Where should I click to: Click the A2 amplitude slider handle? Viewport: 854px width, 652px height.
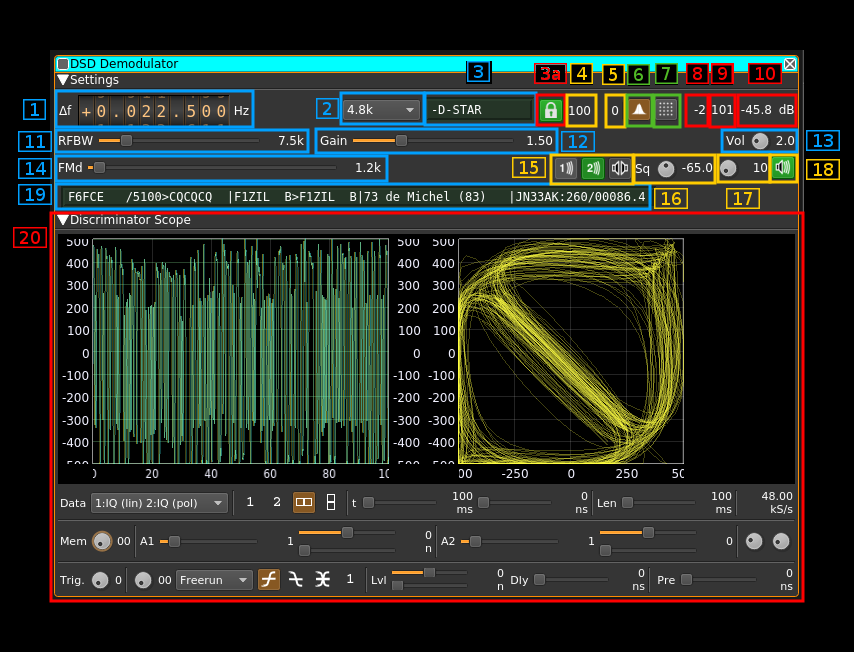click(475, 541)
